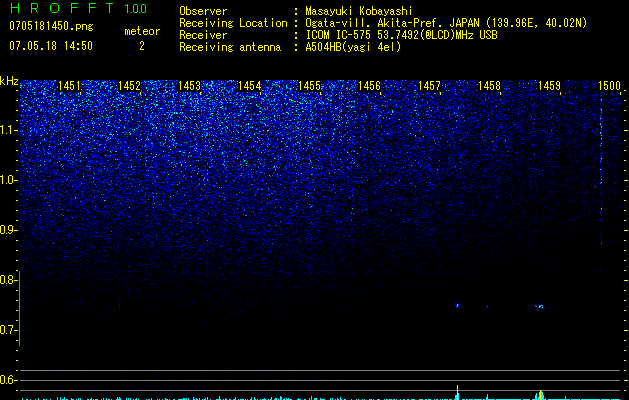Select time marker 1454 on the axis

(249, 86)
